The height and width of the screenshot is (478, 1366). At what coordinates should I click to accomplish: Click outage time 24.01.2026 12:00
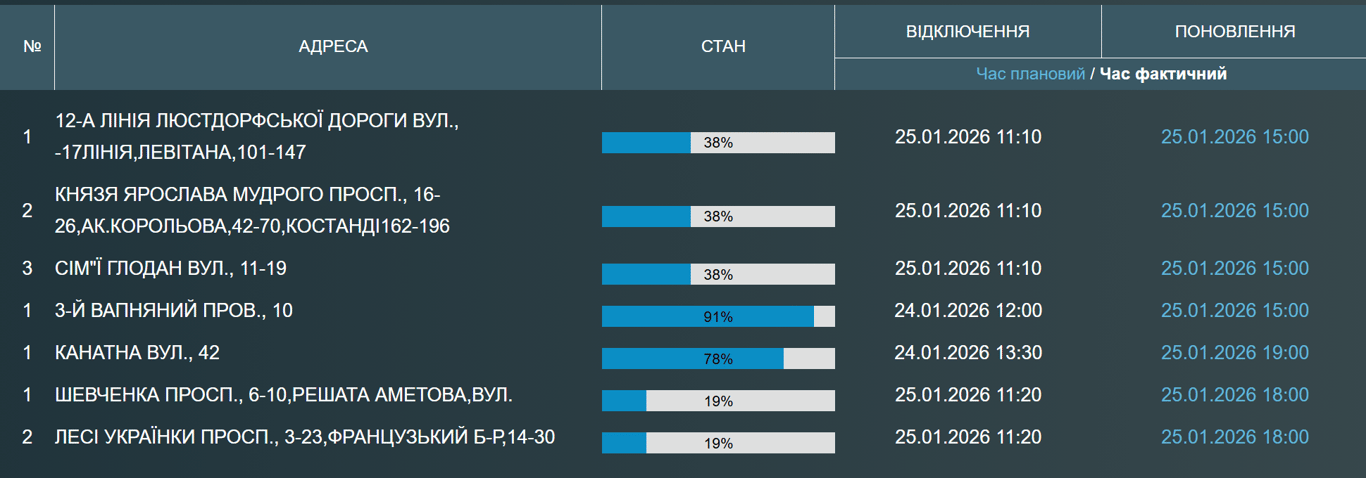967,310
